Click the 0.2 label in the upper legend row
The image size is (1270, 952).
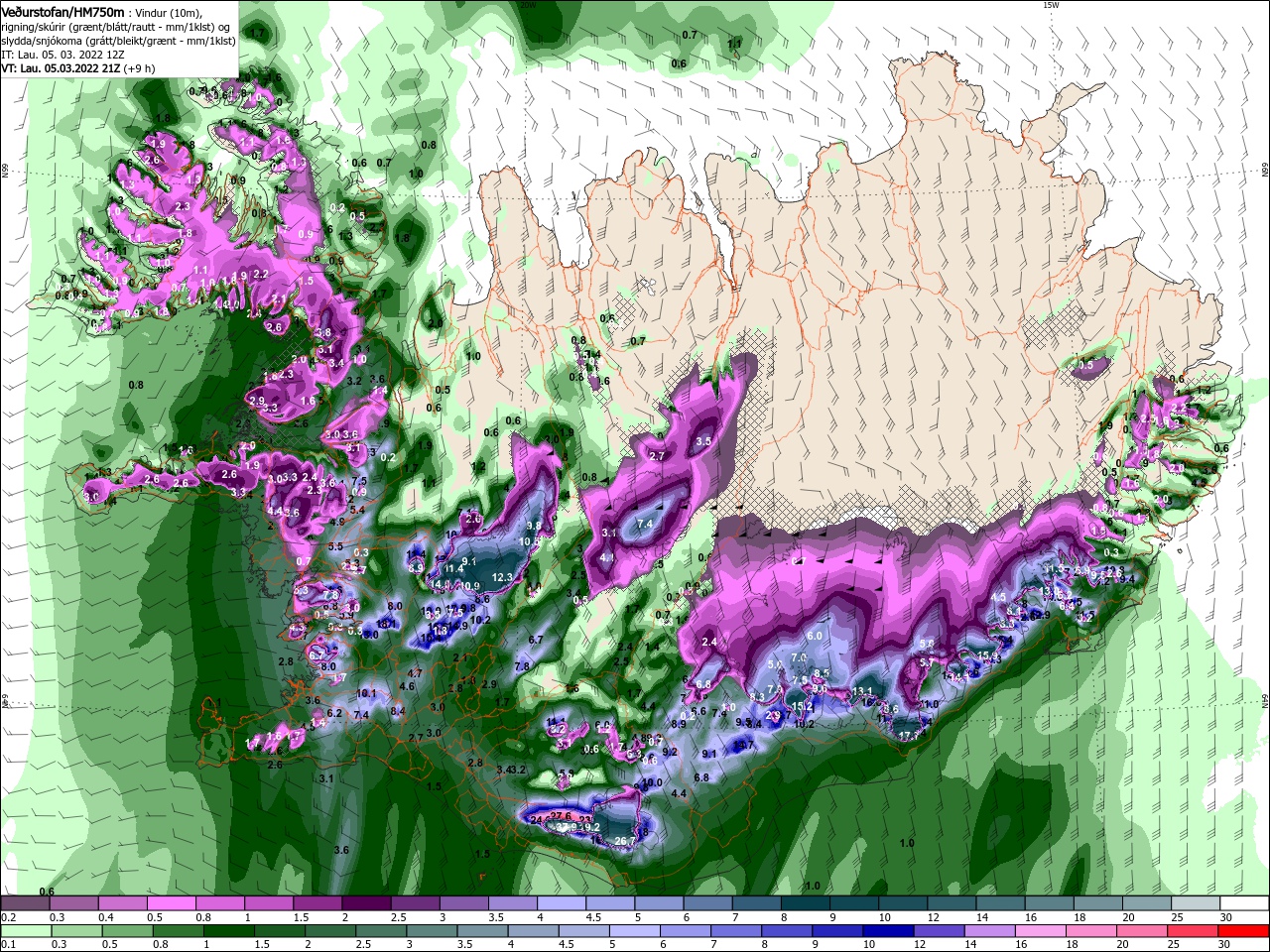(8, 918)
